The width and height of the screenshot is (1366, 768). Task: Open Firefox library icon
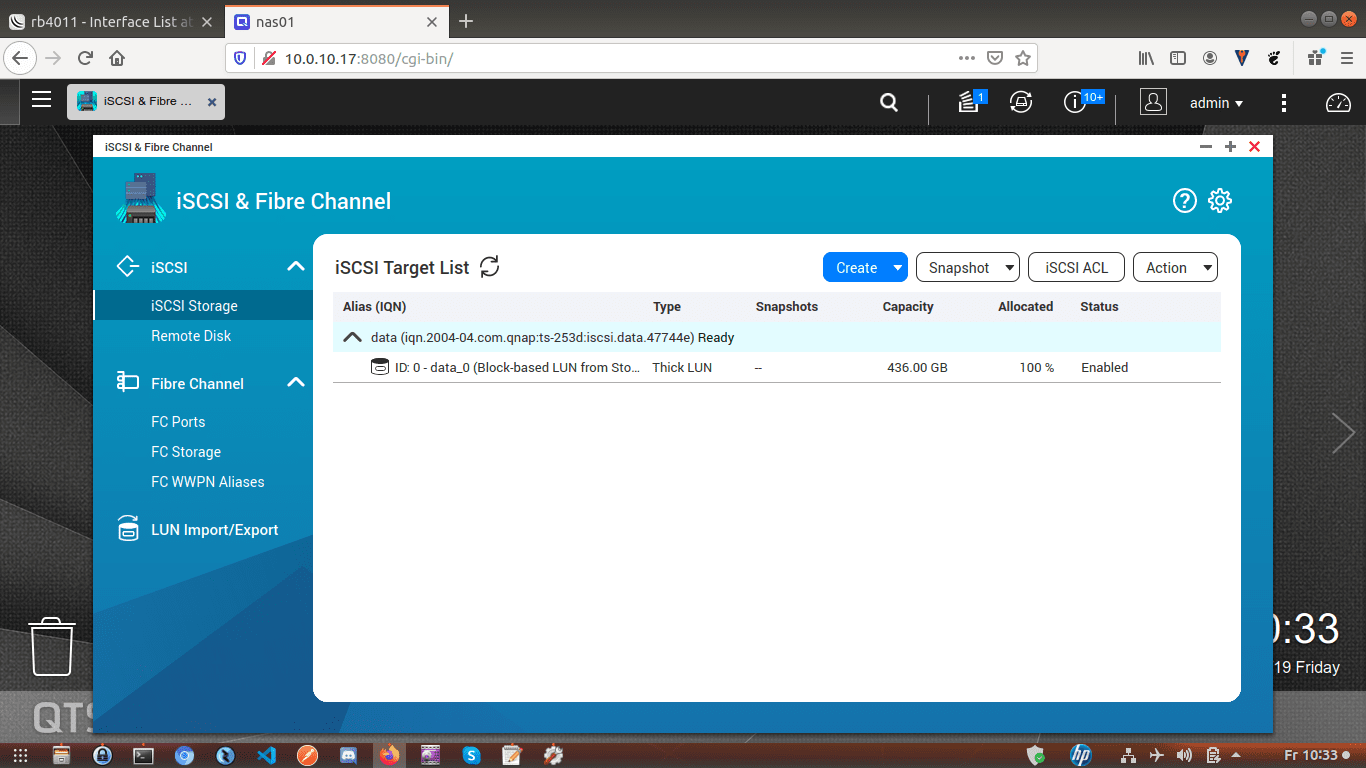coord(1146,58)
